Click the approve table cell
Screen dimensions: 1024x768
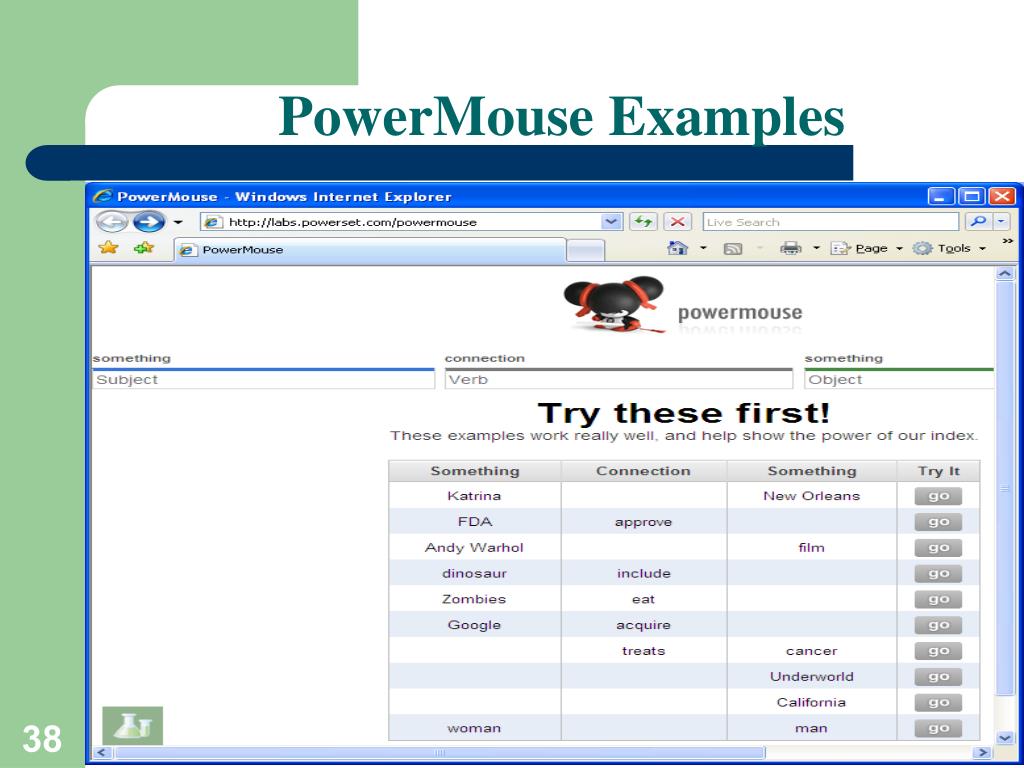tap(643, 522)
